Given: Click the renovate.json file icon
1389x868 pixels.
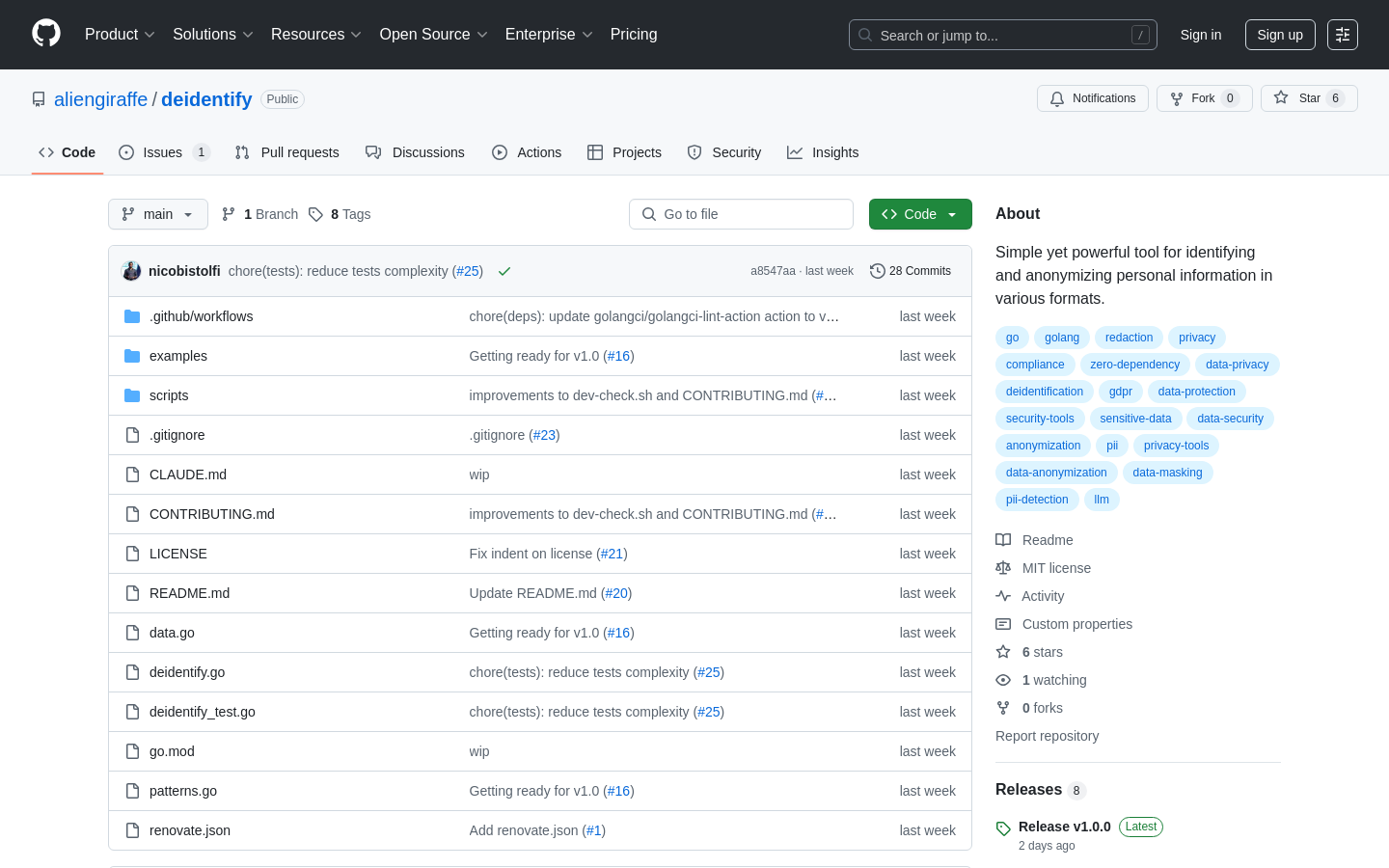Looking at the screenshot, I should tap(132, 830).
